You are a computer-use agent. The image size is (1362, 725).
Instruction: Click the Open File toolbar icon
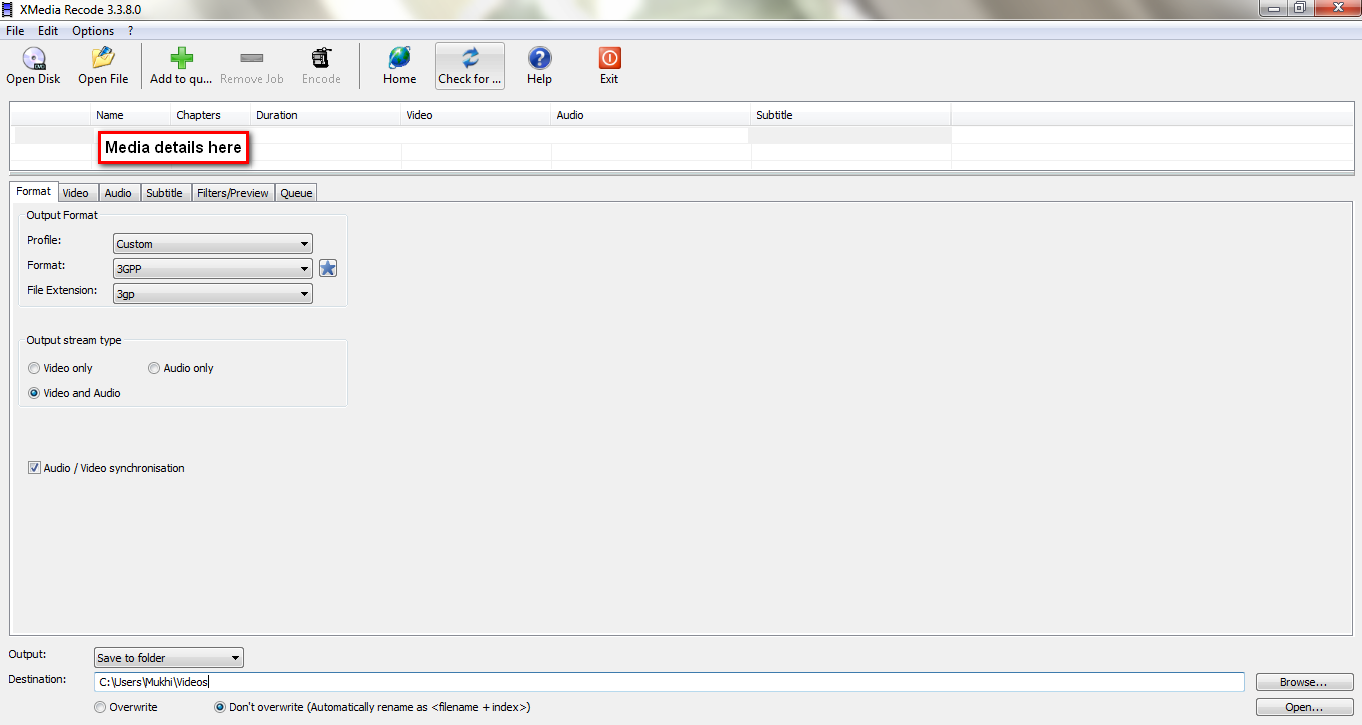(103, 58)
